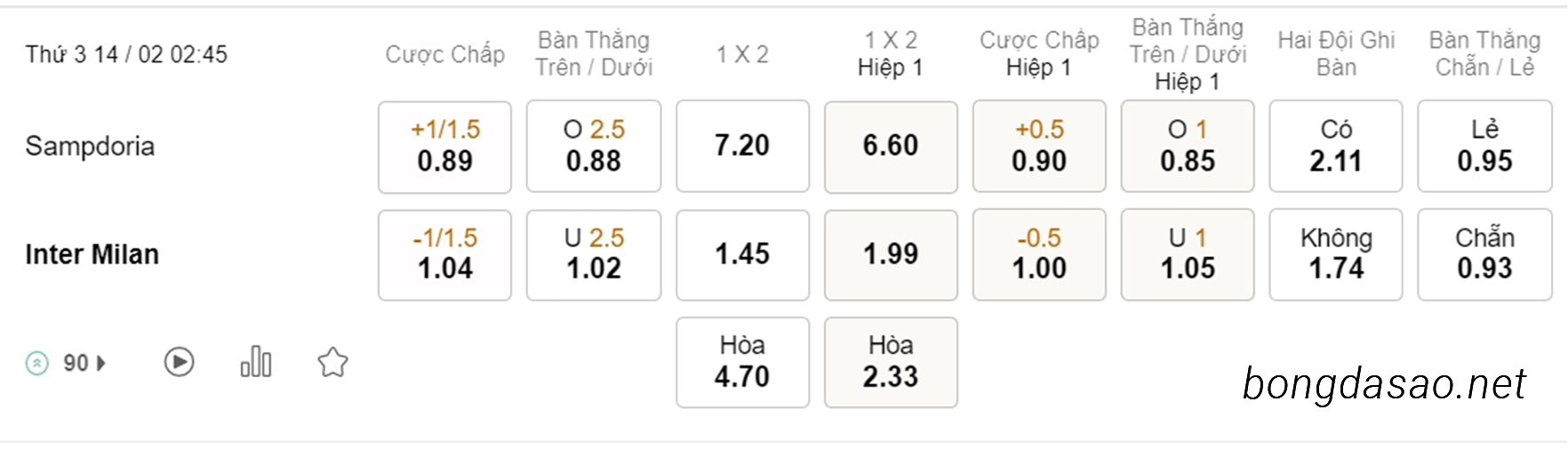Viewport: 1568px width, 450px height.
Task: Pick first-half Under 1 at 1.05
Action: coord(1188,254)
